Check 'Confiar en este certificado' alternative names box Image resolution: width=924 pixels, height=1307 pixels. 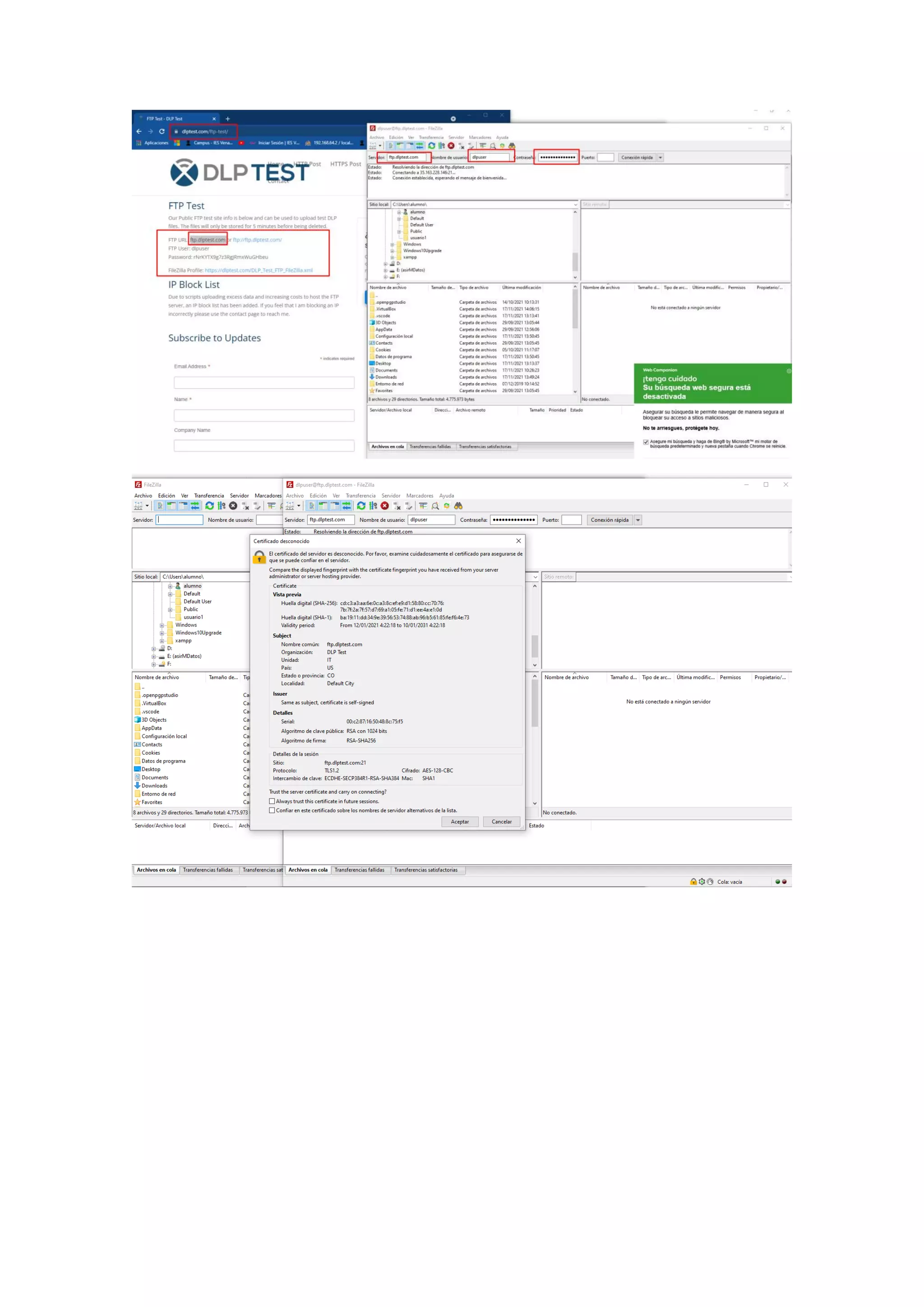coord(272,810)
